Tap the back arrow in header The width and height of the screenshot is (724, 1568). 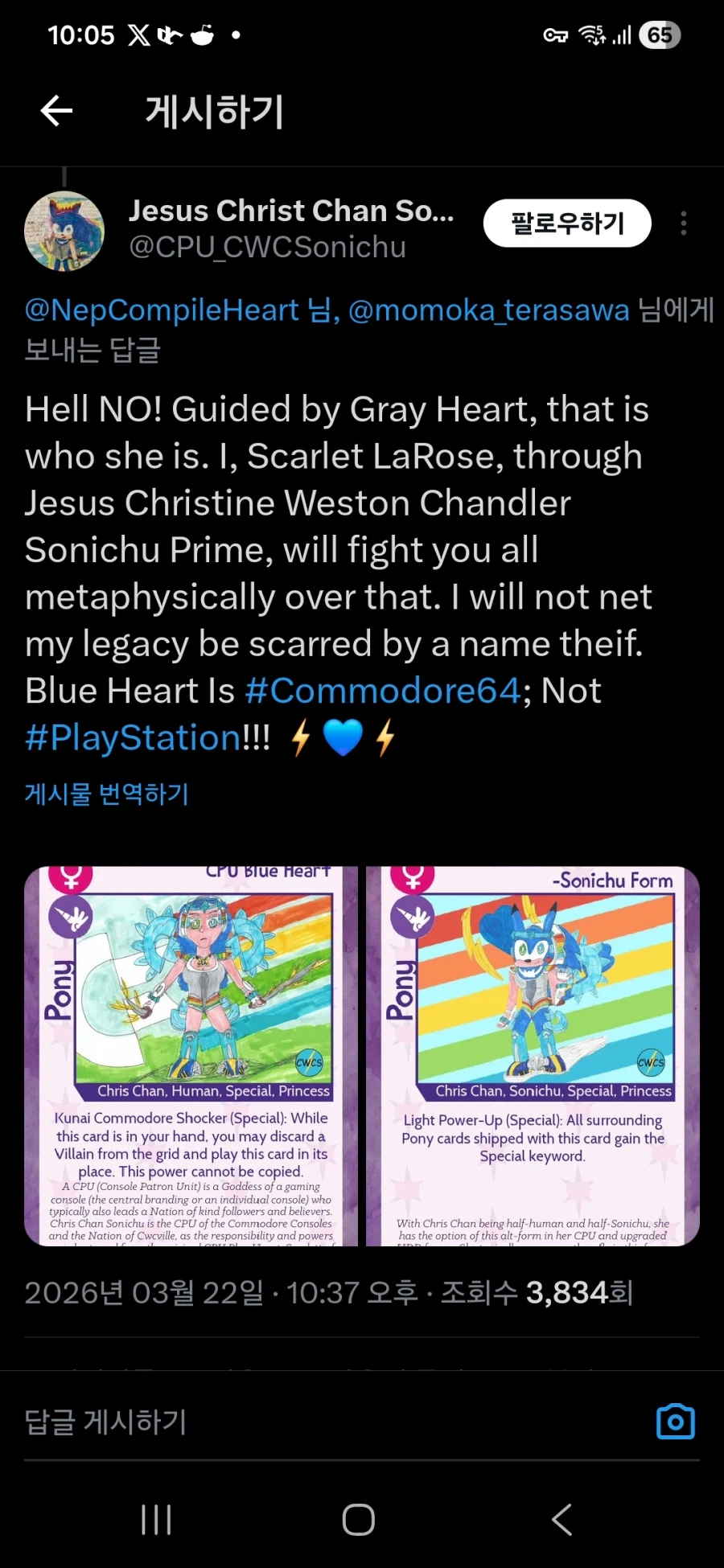pyautogui.click(x=57, y=111)
